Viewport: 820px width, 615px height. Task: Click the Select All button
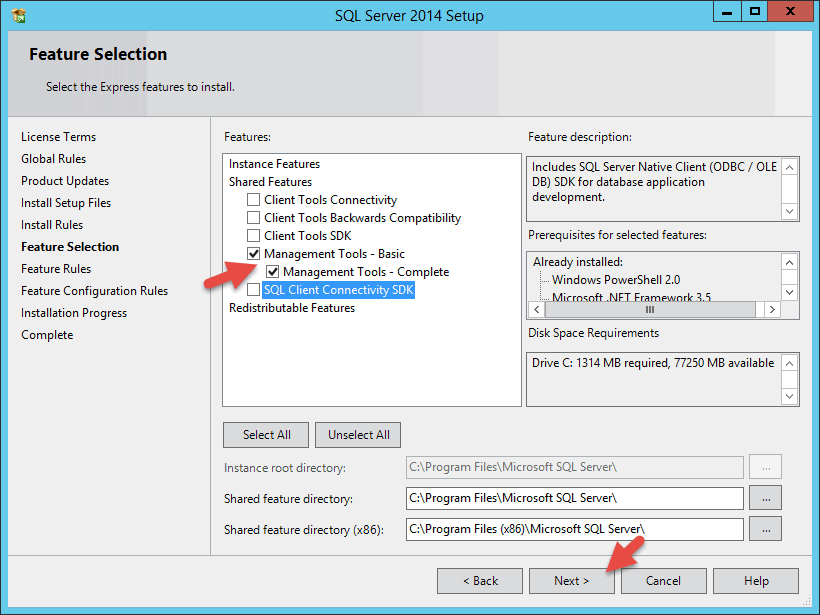(266, 435)
